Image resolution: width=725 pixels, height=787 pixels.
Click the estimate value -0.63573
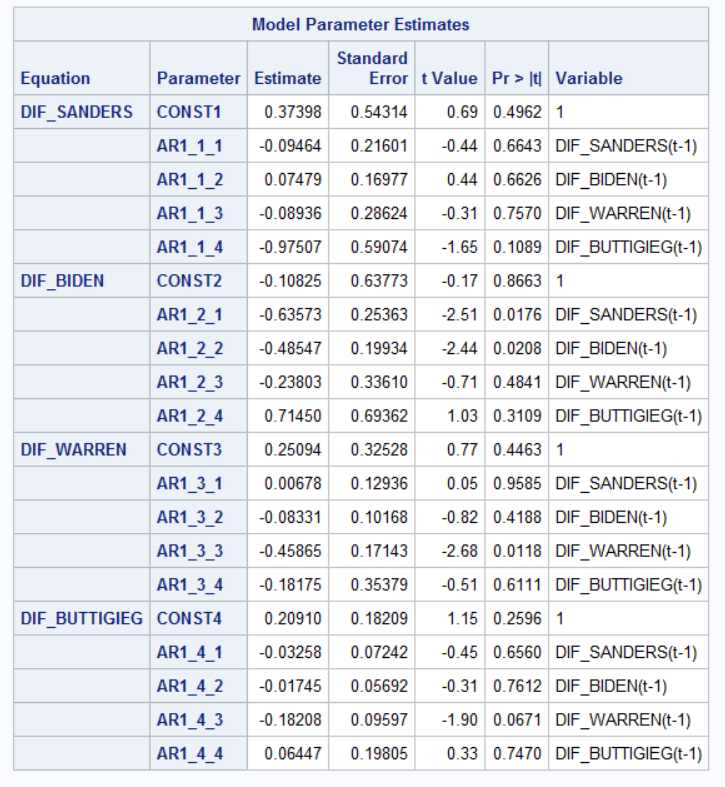(290, 315)
